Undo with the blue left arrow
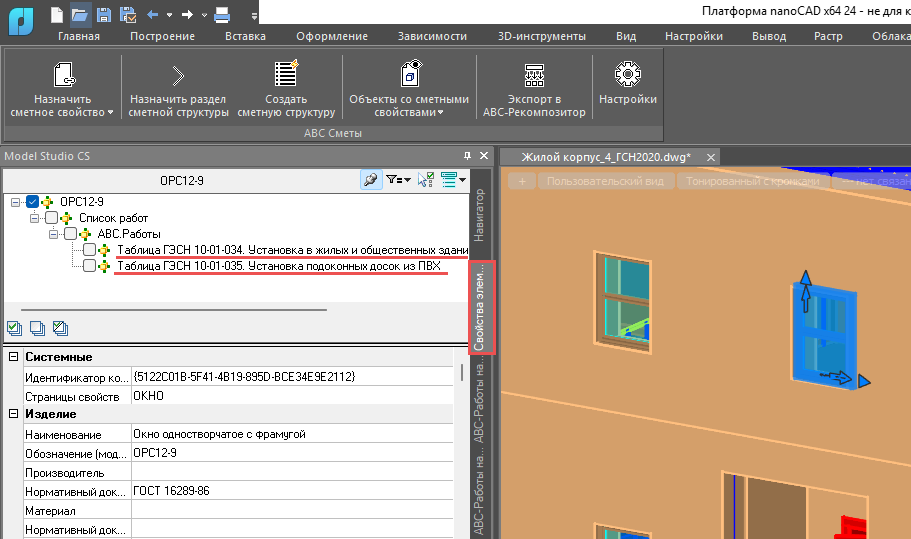The height and width of the screenshot is (539, 911). (x=153, y=15)
